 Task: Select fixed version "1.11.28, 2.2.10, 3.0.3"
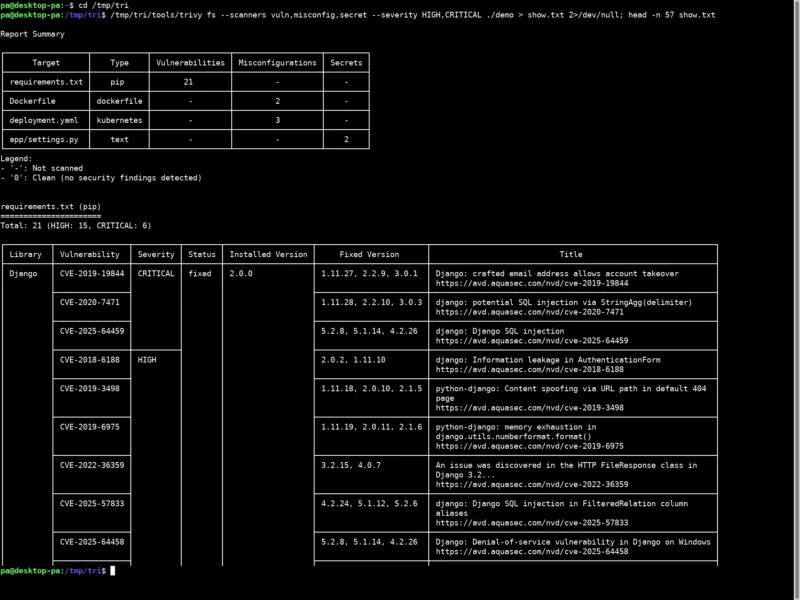tap(371, 302)
